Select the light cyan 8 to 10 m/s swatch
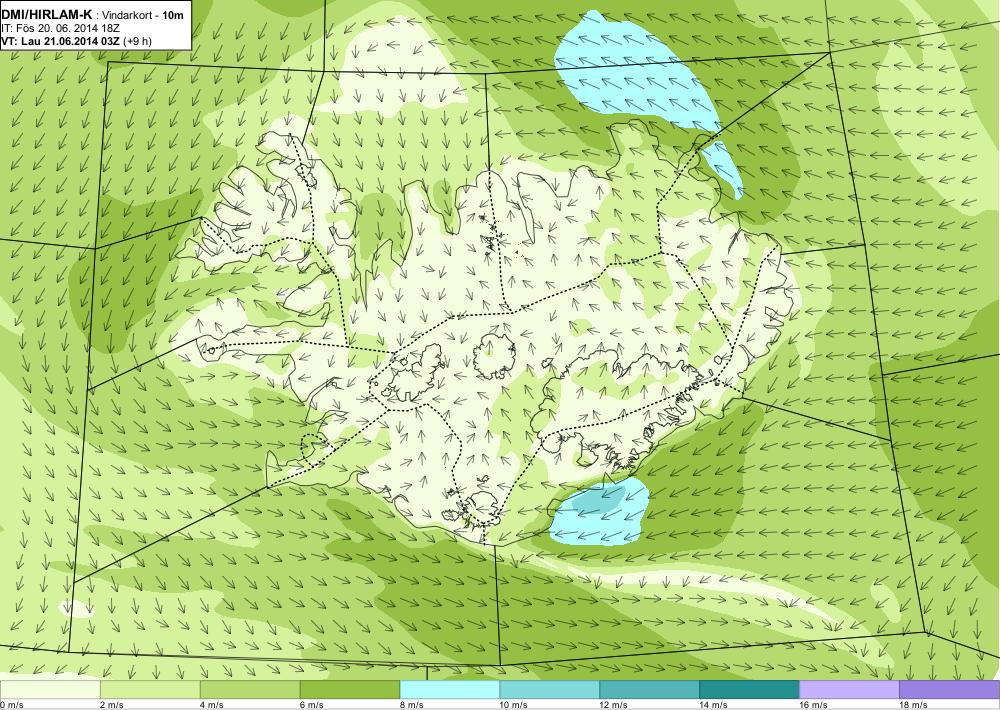 point(450,690)
